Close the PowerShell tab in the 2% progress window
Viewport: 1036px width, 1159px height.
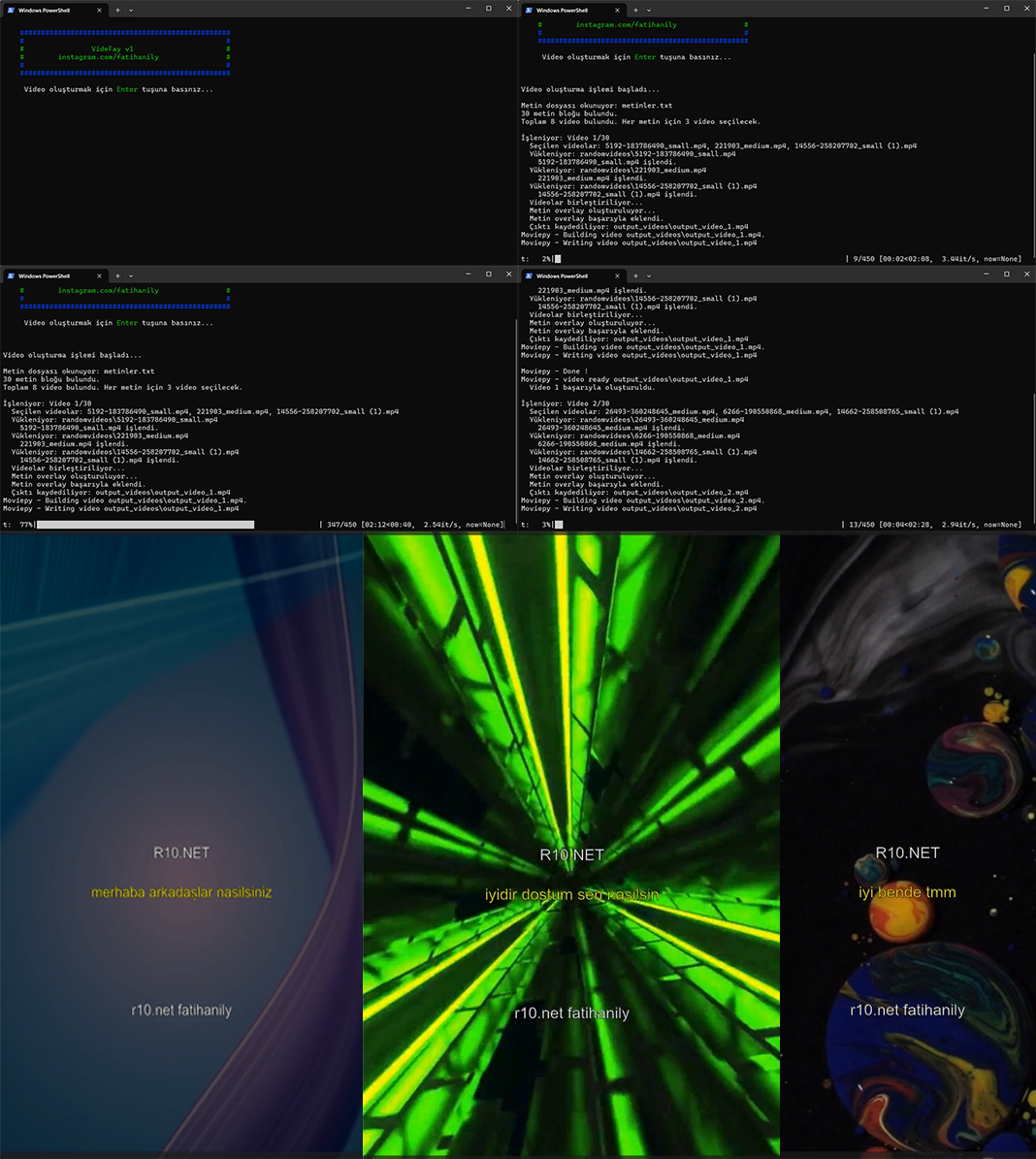point(618,11)
